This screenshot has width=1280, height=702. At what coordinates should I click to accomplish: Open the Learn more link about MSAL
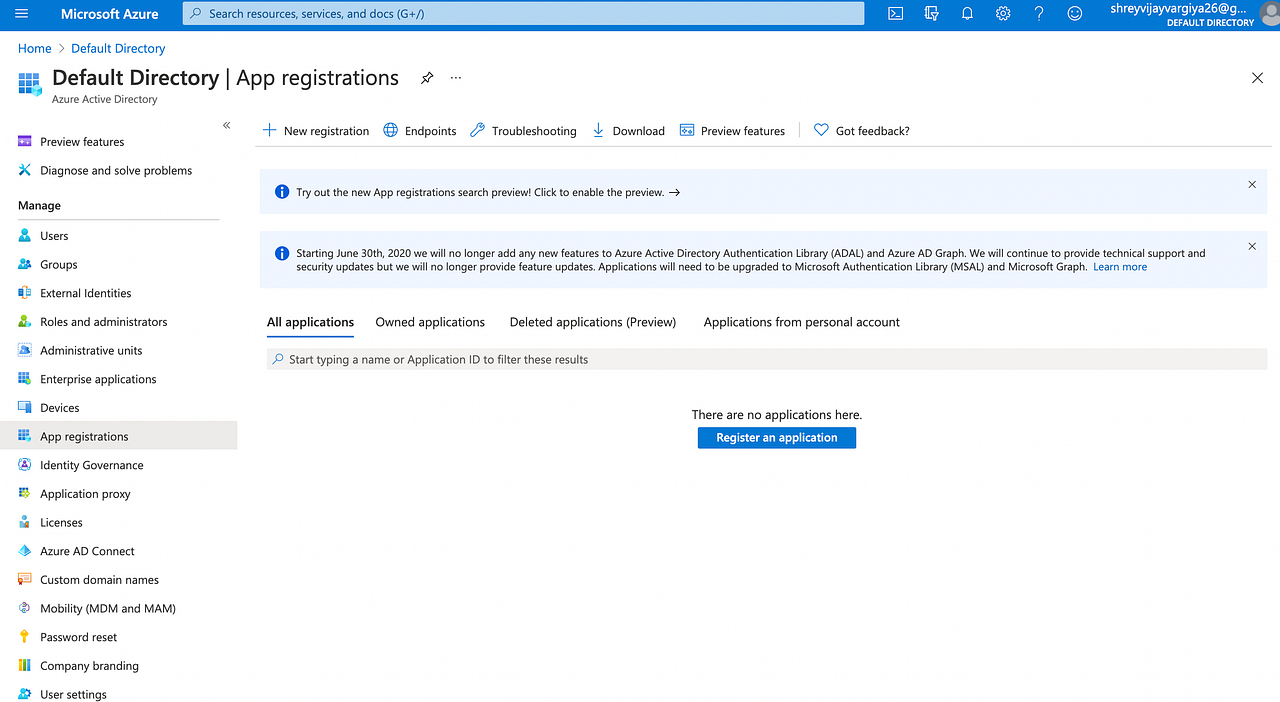pyautogui.click(x=1119, y=266)
